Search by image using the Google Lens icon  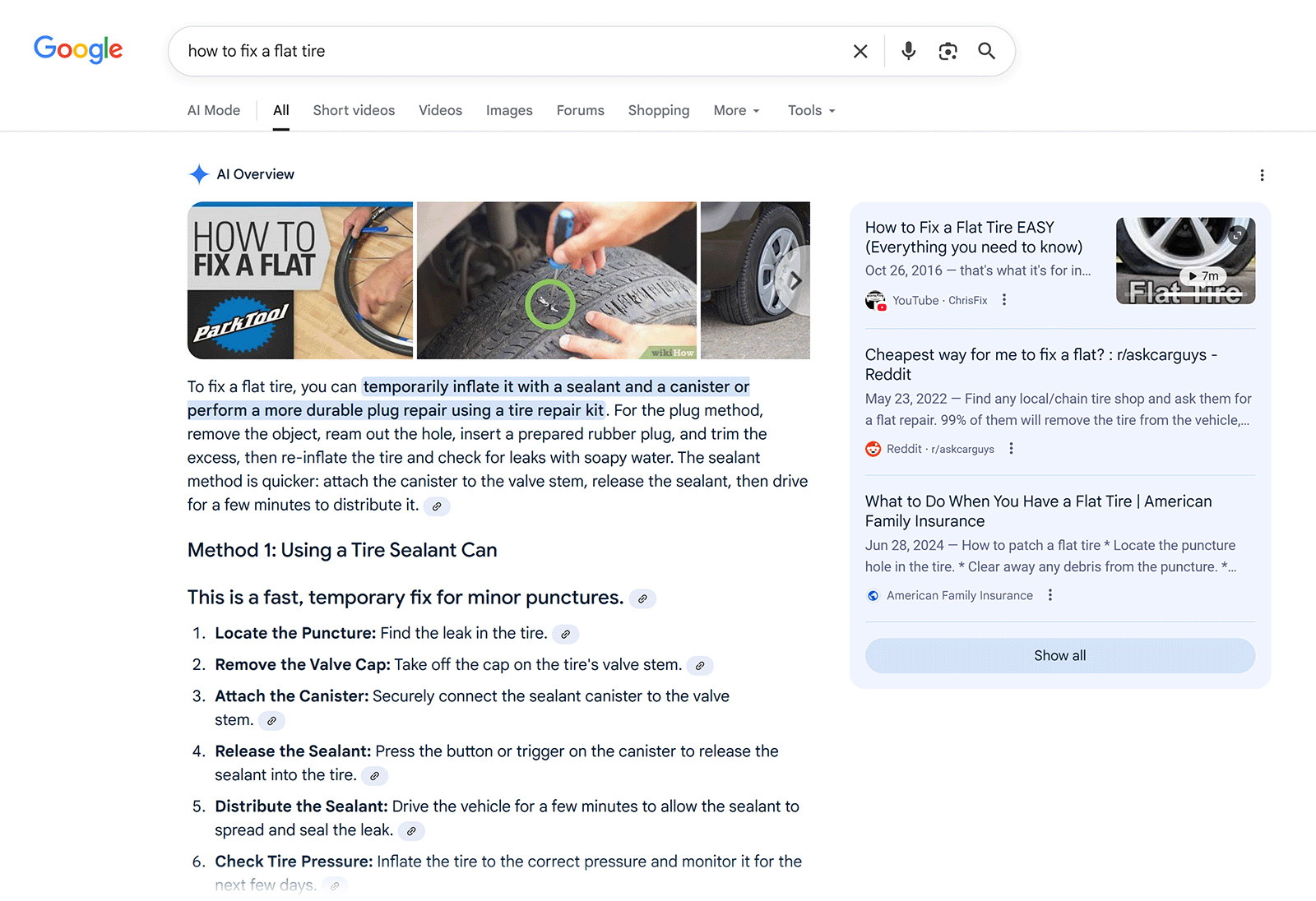click(948, 50)
